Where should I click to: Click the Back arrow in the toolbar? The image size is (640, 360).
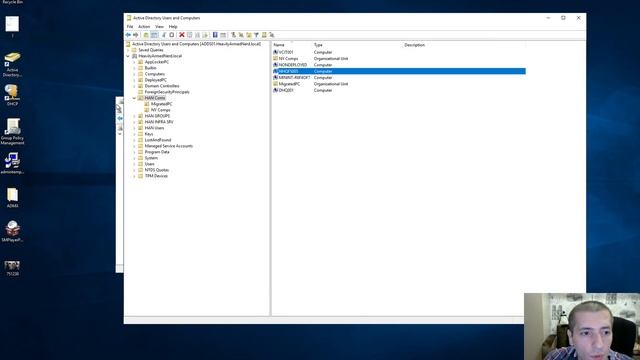tap(128, 35)
